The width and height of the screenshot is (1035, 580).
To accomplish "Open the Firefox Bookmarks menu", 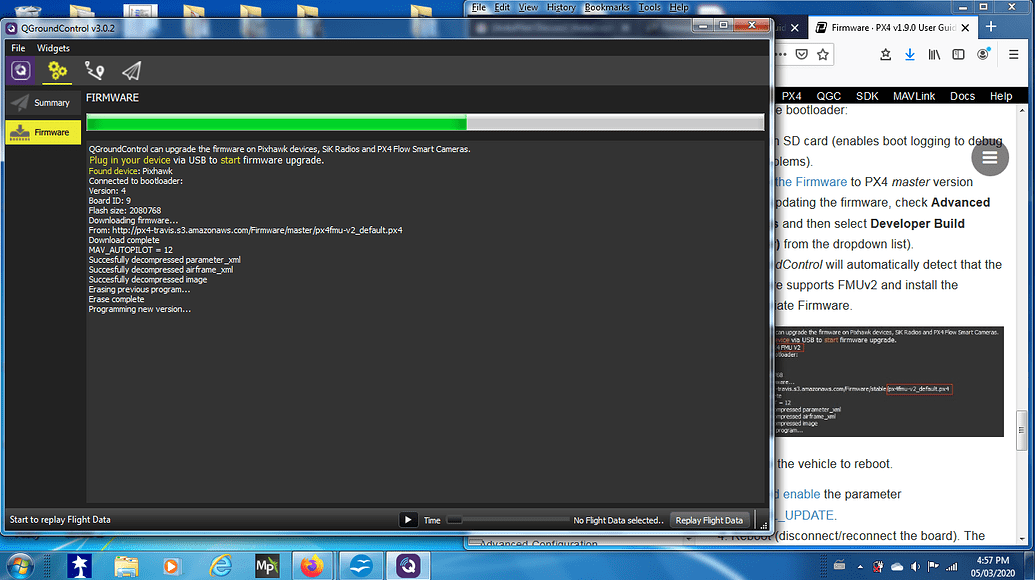I will (x=607, y=7).
